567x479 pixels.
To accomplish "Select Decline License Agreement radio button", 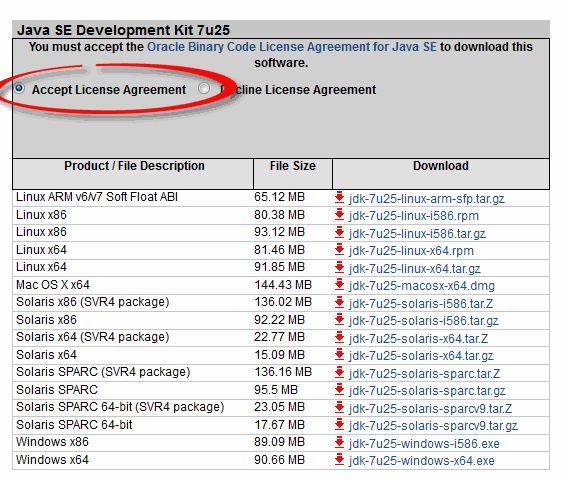I will (x=204, y=88).
